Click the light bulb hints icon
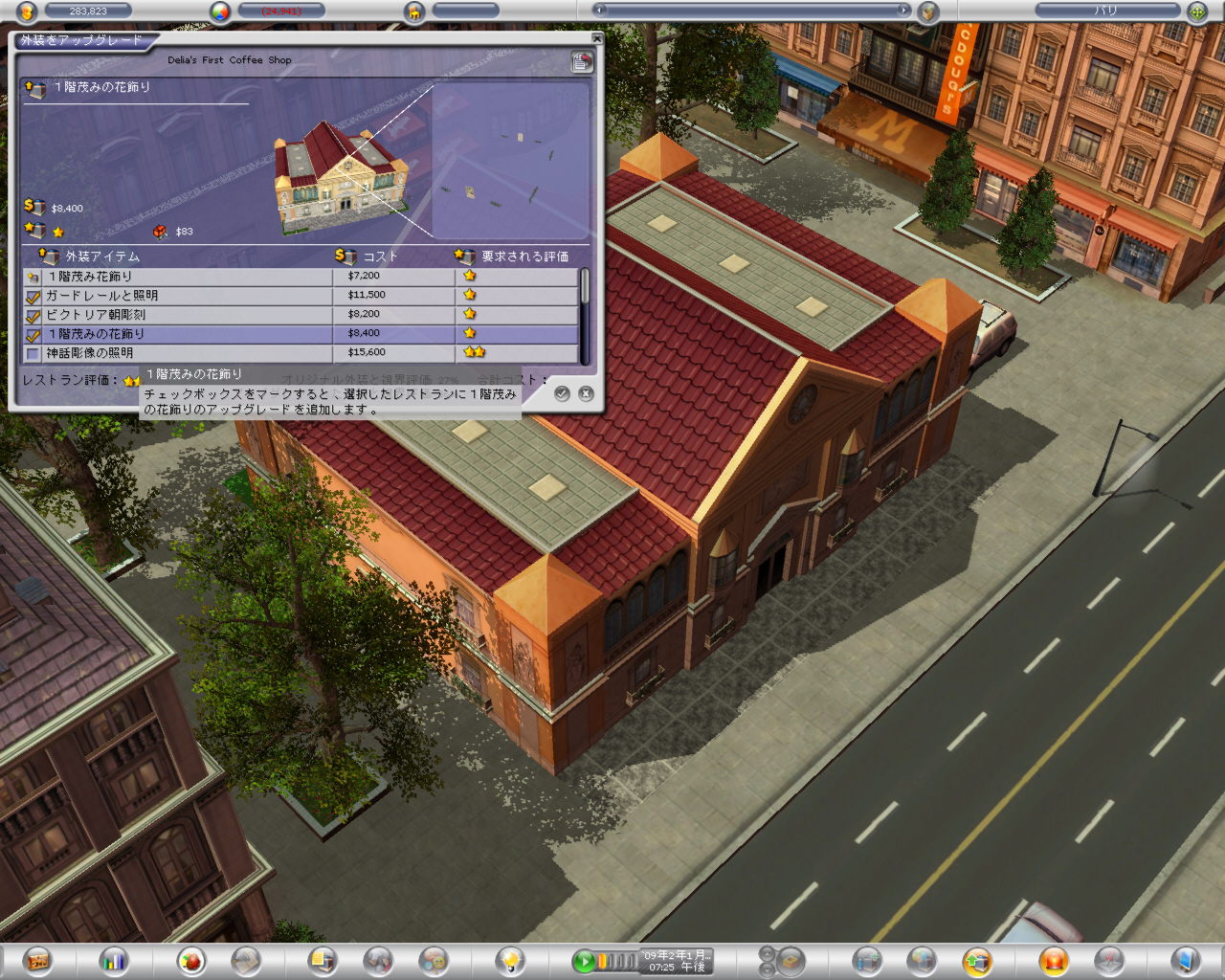The image size is (1225, 980). tap(510, 960)
